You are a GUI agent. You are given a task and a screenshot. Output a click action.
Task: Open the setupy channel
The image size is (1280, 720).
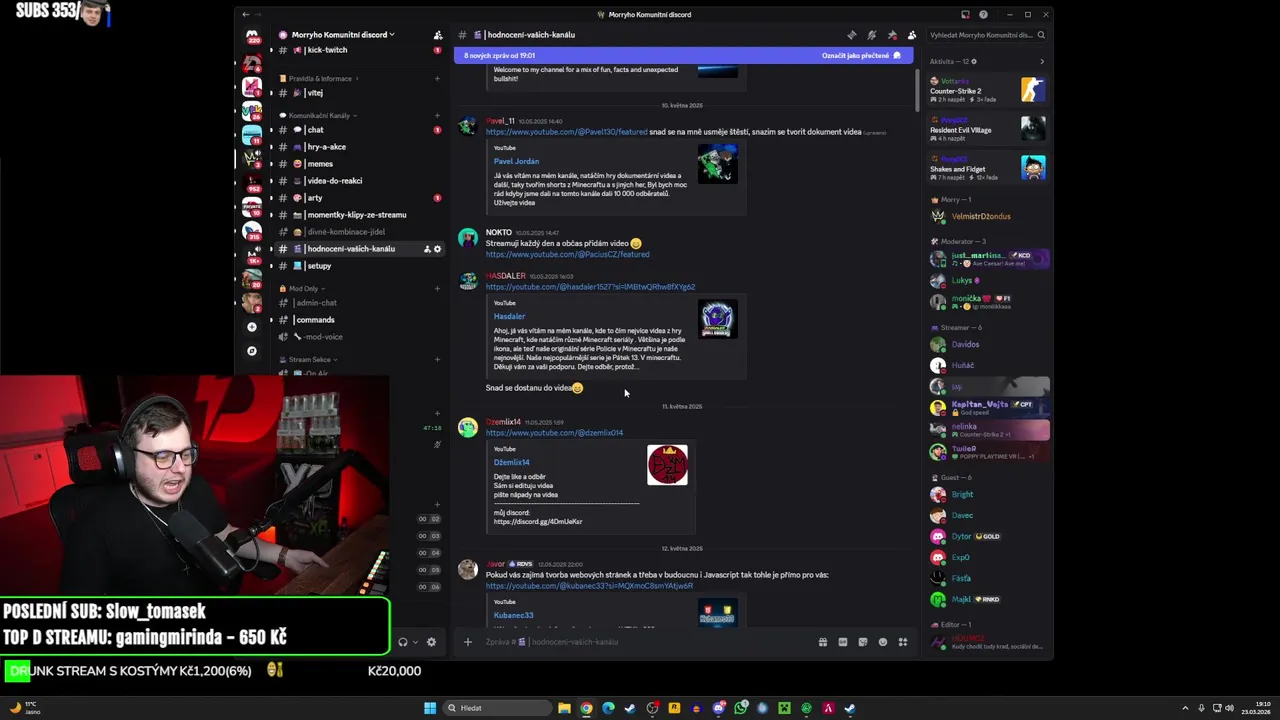click(x=356, y=266)
